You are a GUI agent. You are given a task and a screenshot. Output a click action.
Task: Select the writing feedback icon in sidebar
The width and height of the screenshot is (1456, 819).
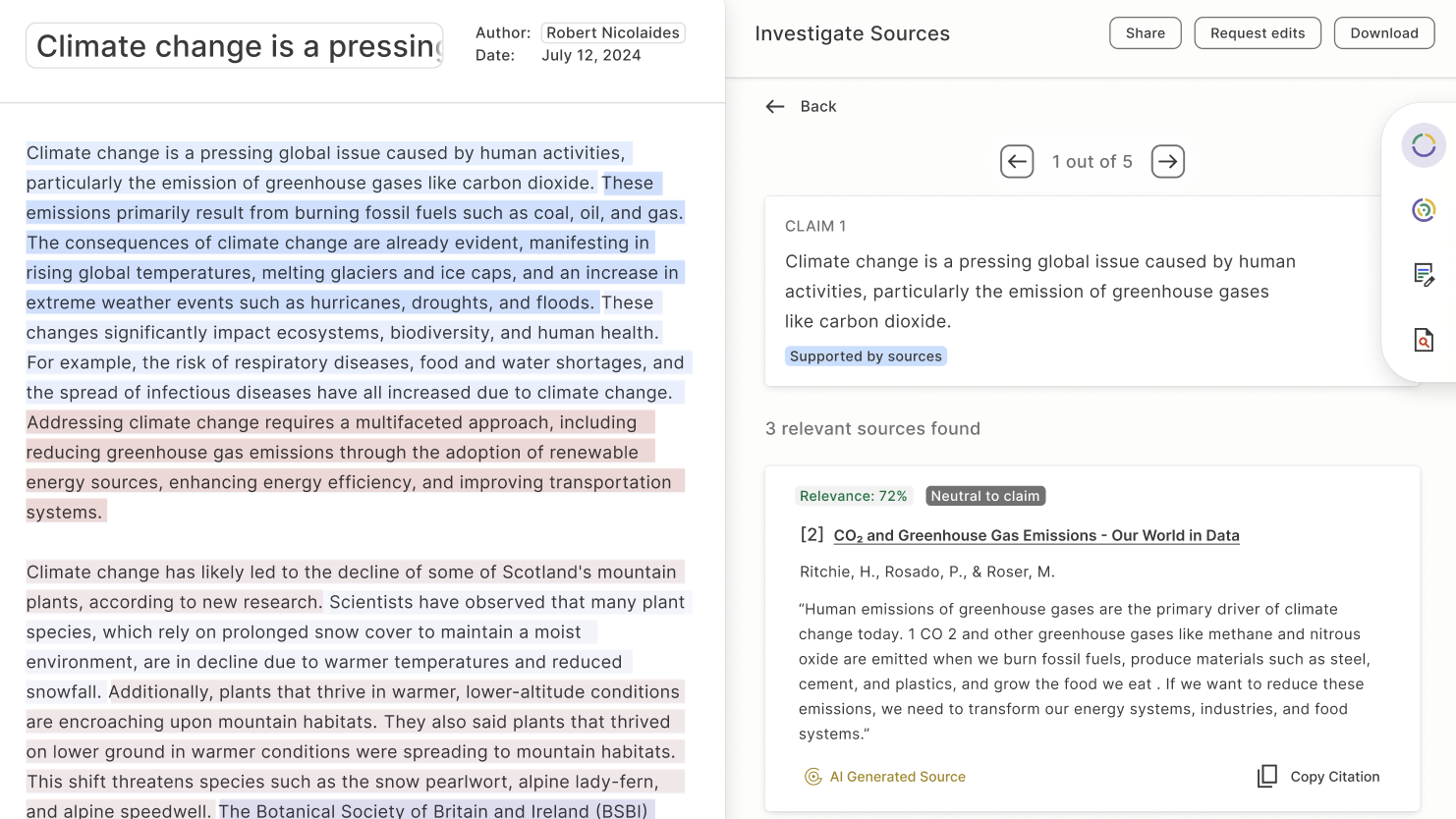[1423, 275]
